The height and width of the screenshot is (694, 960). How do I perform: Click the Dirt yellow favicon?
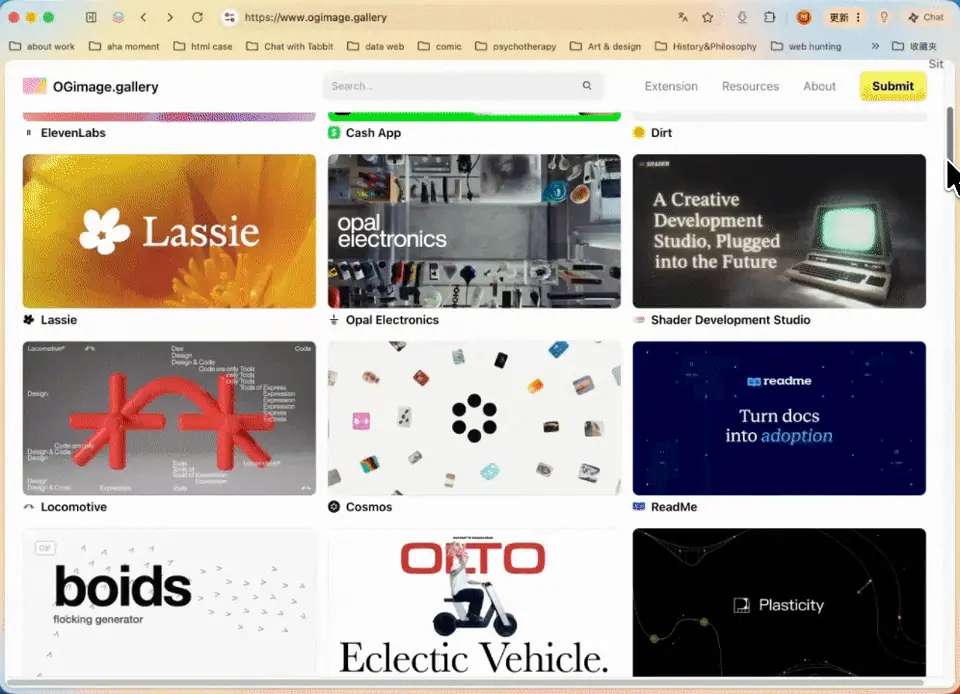pos(639,132)
